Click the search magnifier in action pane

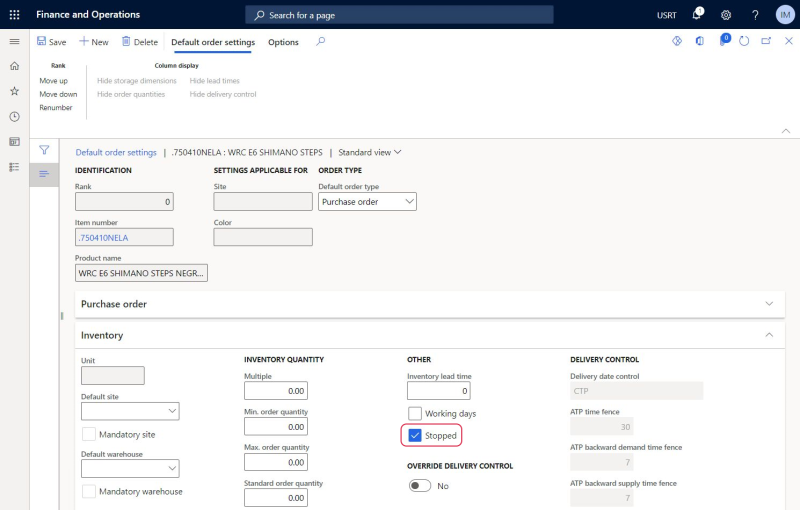(x=320, y=41)
